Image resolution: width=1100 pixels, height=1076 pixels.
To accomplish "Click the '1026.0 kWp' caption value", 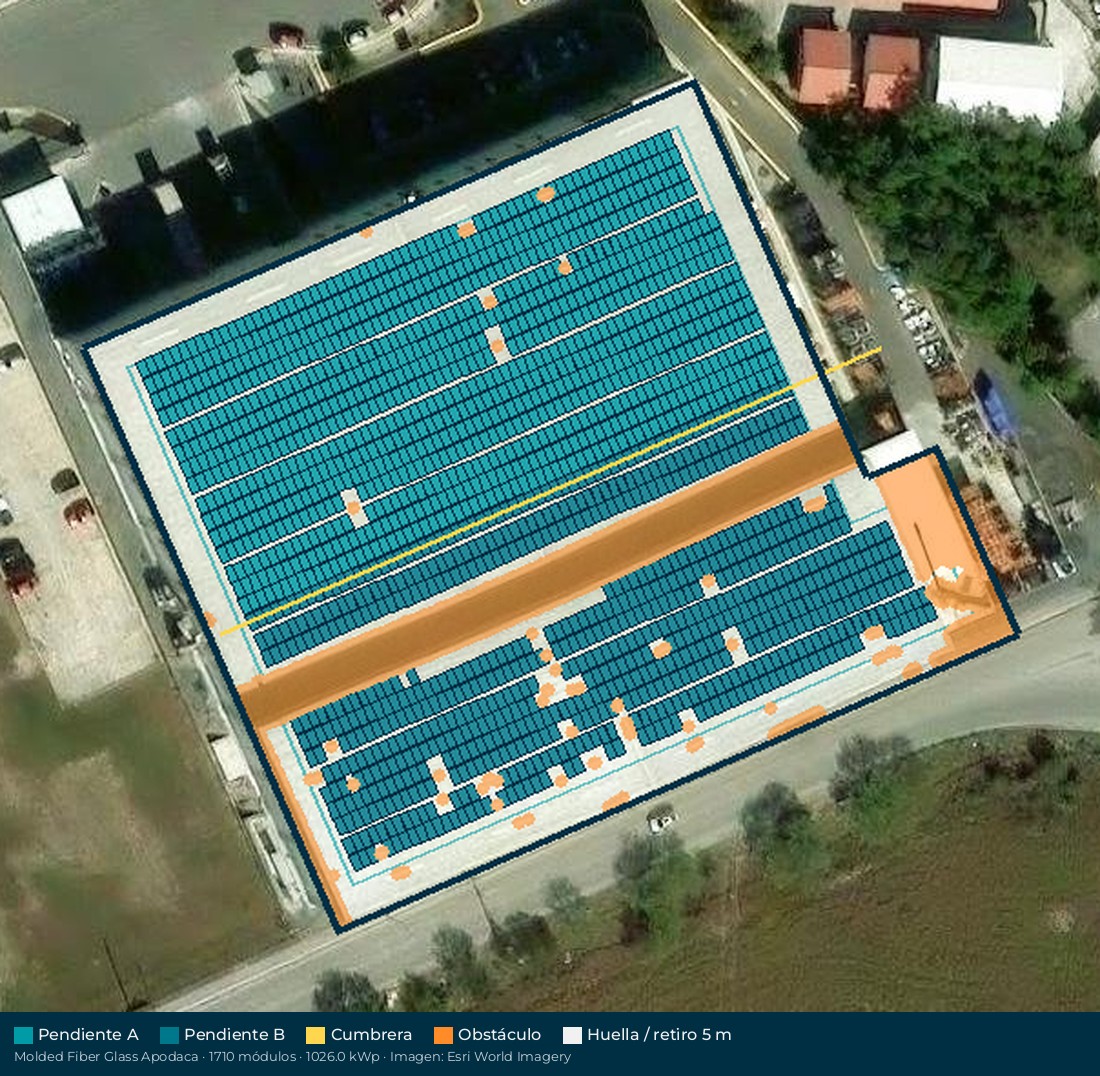I will click(342, 1057).
